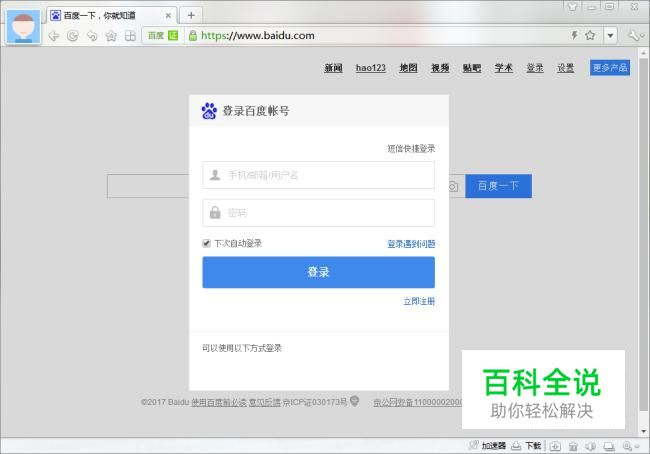Open the 视频 link in top navigation
The height and width of the screenshot is (454, 650).
[x=440, y=68]
